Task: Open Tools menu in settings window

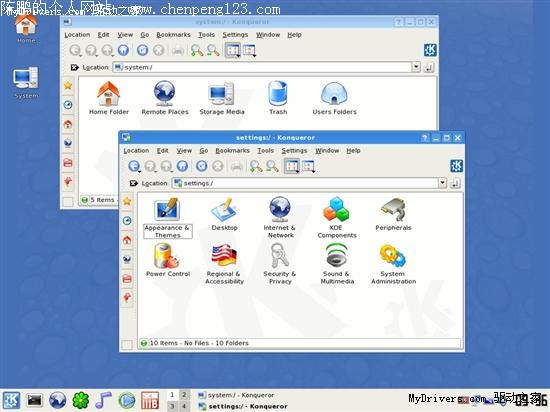Action: click(266, 150)
